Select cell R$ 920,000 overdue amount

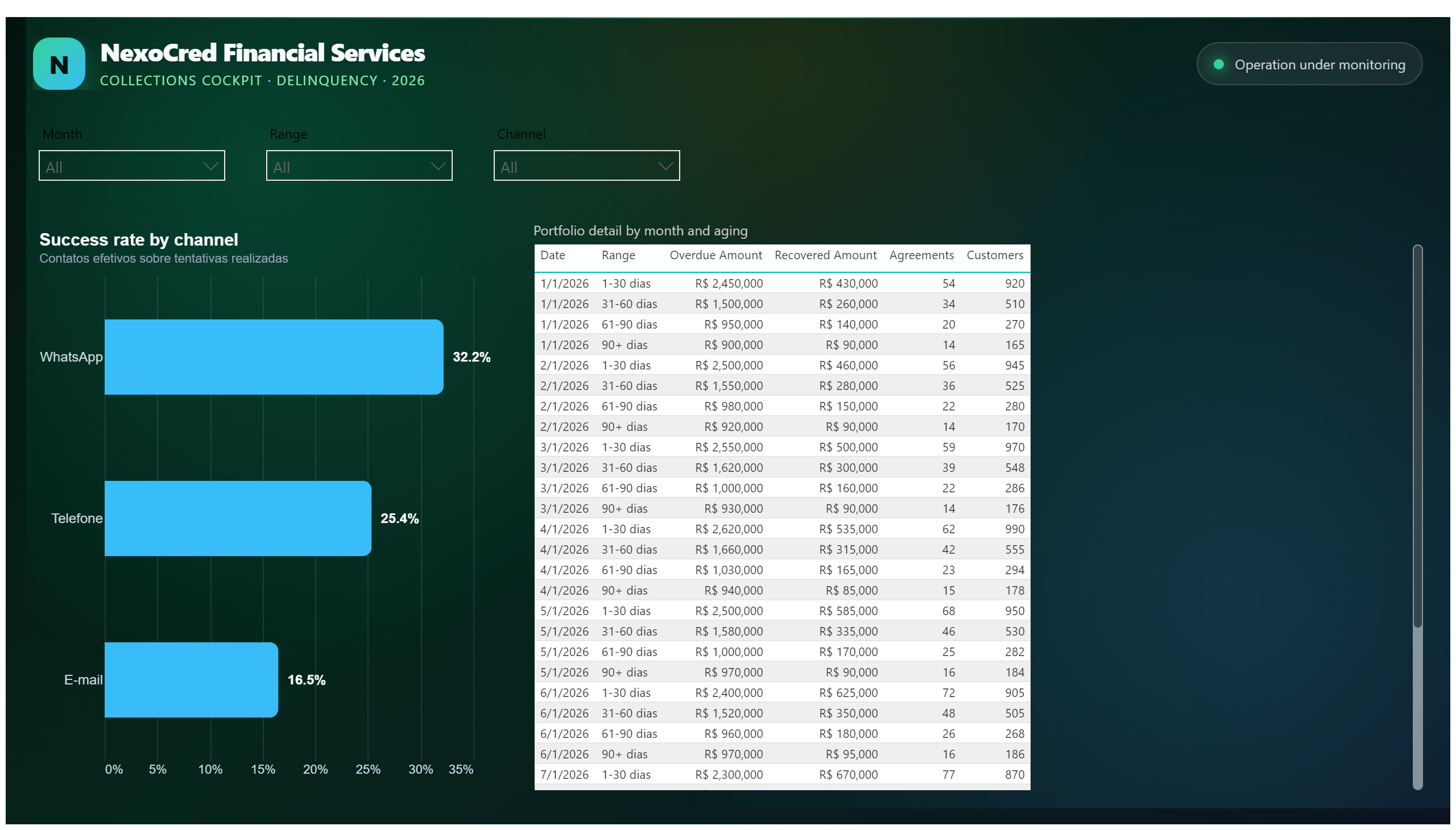point(733,427)
